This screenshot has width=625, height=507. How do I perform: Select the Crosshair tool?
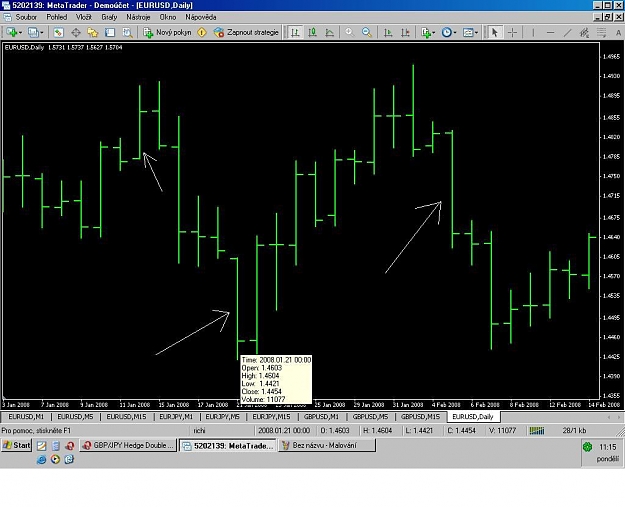coord(513,32)
